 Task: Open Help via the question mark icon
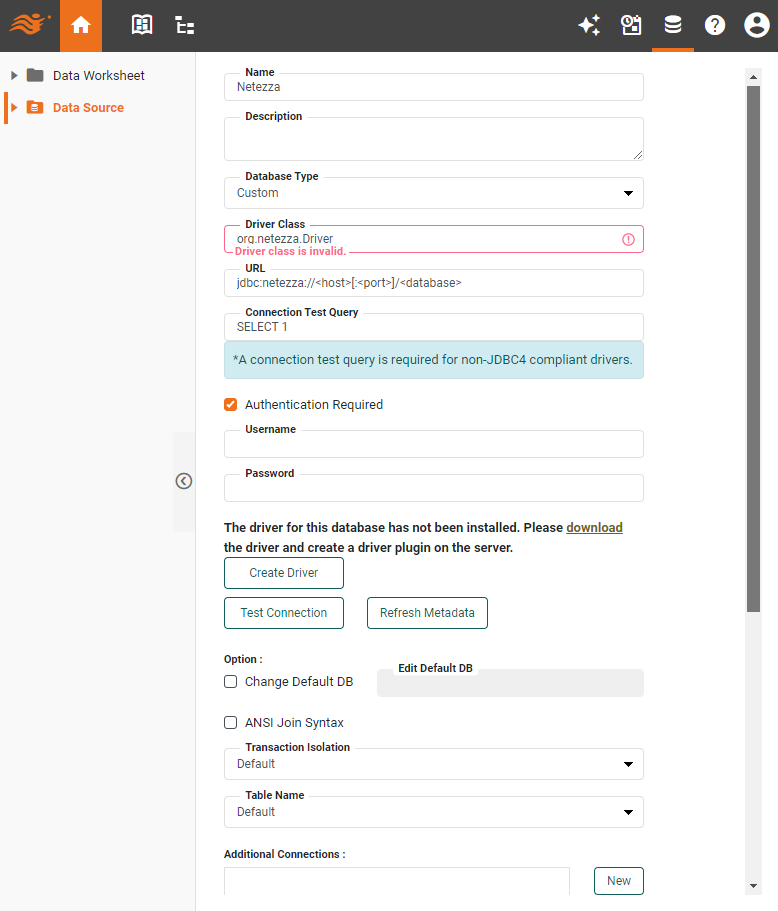pos(714,25)
